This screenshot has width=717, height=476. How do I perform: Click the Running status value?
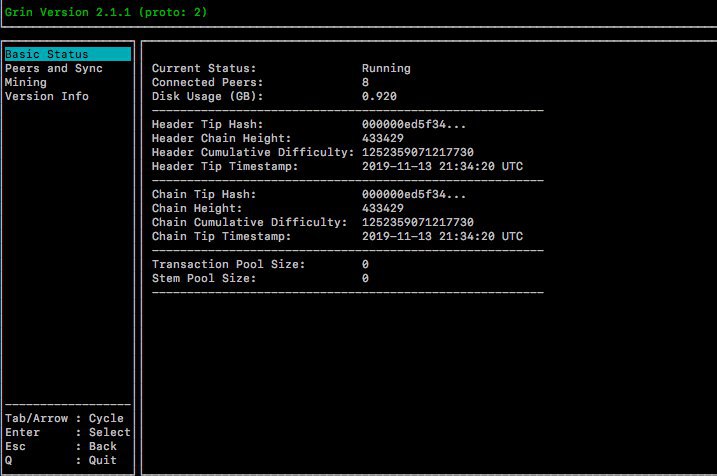[386, 68]
